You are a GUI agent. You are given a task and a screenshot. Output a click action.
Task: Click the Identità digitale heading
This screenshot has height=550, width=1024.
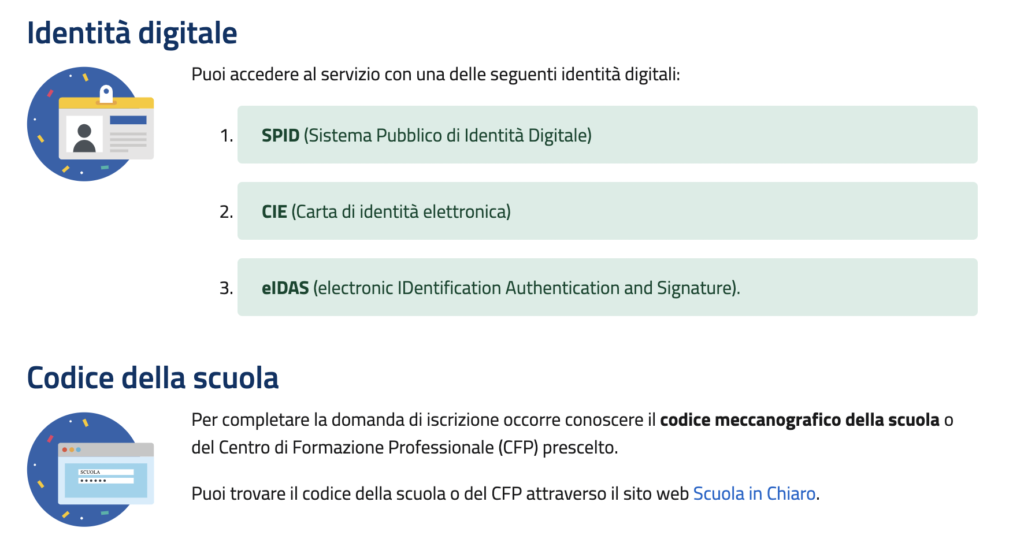pyautogui.click(x=132, y=33)
